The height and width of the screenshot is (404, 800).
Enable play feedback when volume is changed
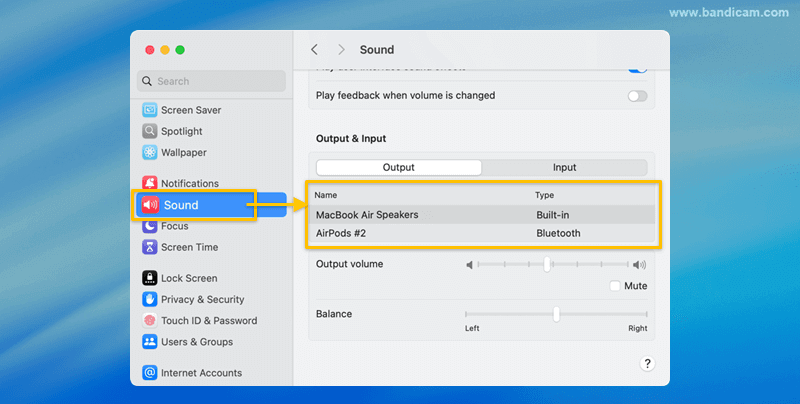tap(636, 96)
